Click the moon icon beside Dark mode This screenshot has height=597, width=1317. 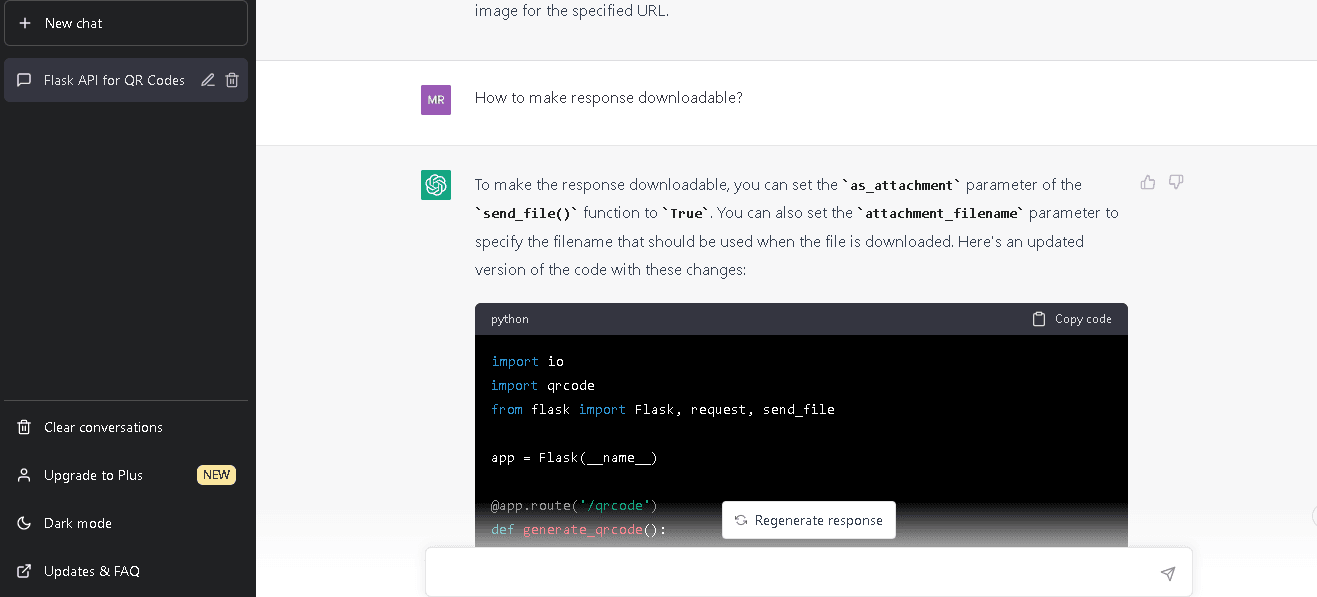coord(25,523)
